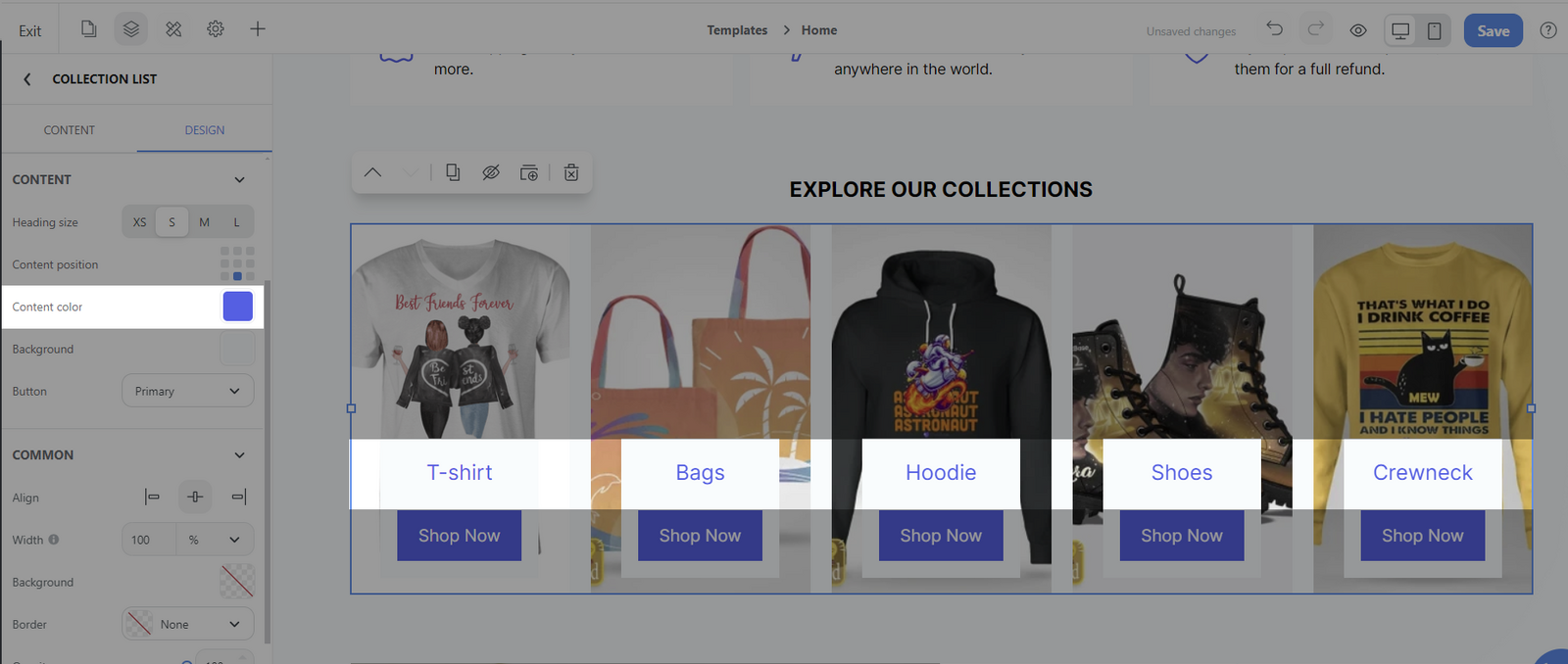
Task: Switch to the CONTENT tab
Action: [x=69, y=130]
